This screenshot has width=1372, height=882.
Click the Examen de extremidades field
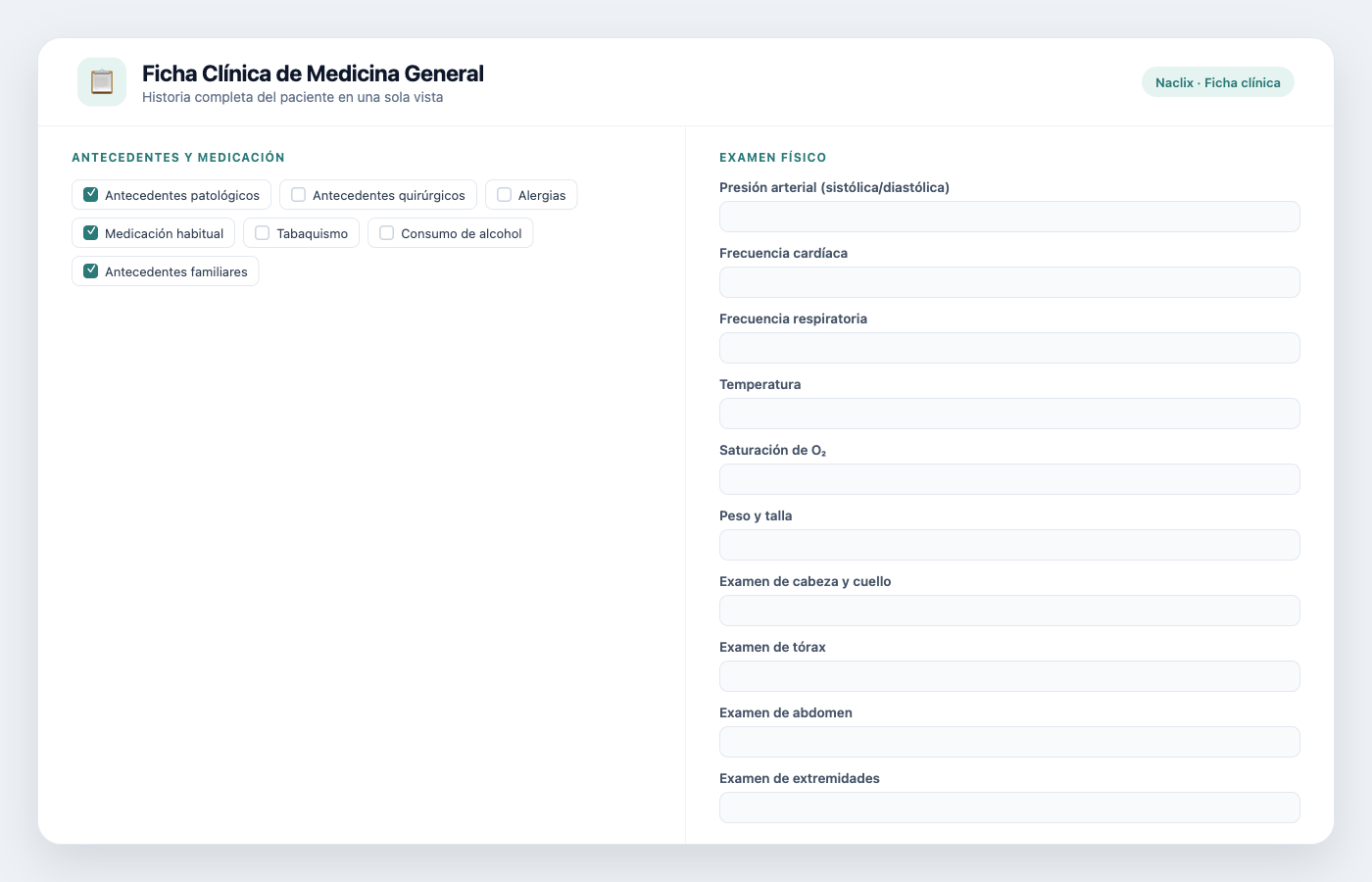pos(1009,808)
